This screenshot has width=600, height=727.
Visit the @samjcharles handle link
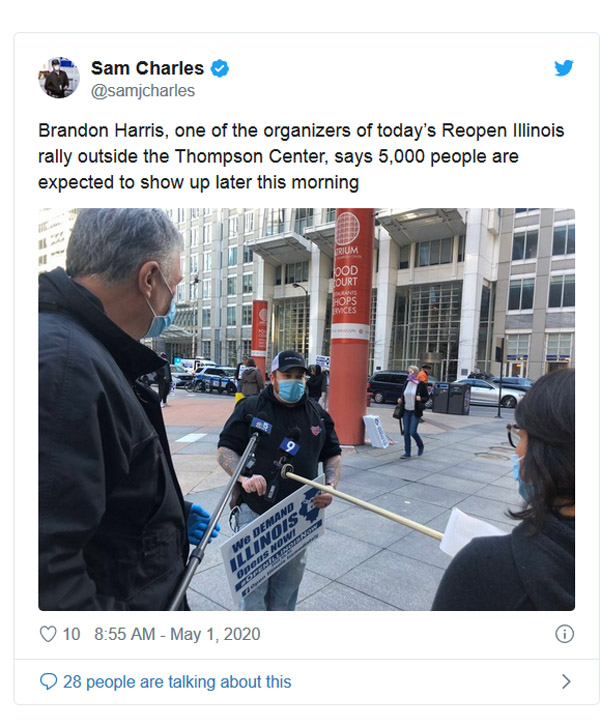click(x=143, y=91)
